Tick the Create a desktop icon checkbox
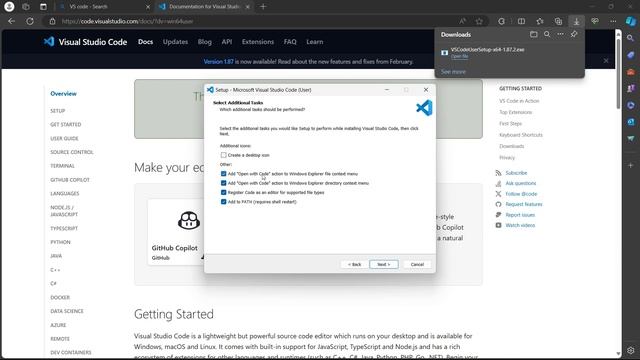This screenshot has width=640, height=360. coord(223,155)
